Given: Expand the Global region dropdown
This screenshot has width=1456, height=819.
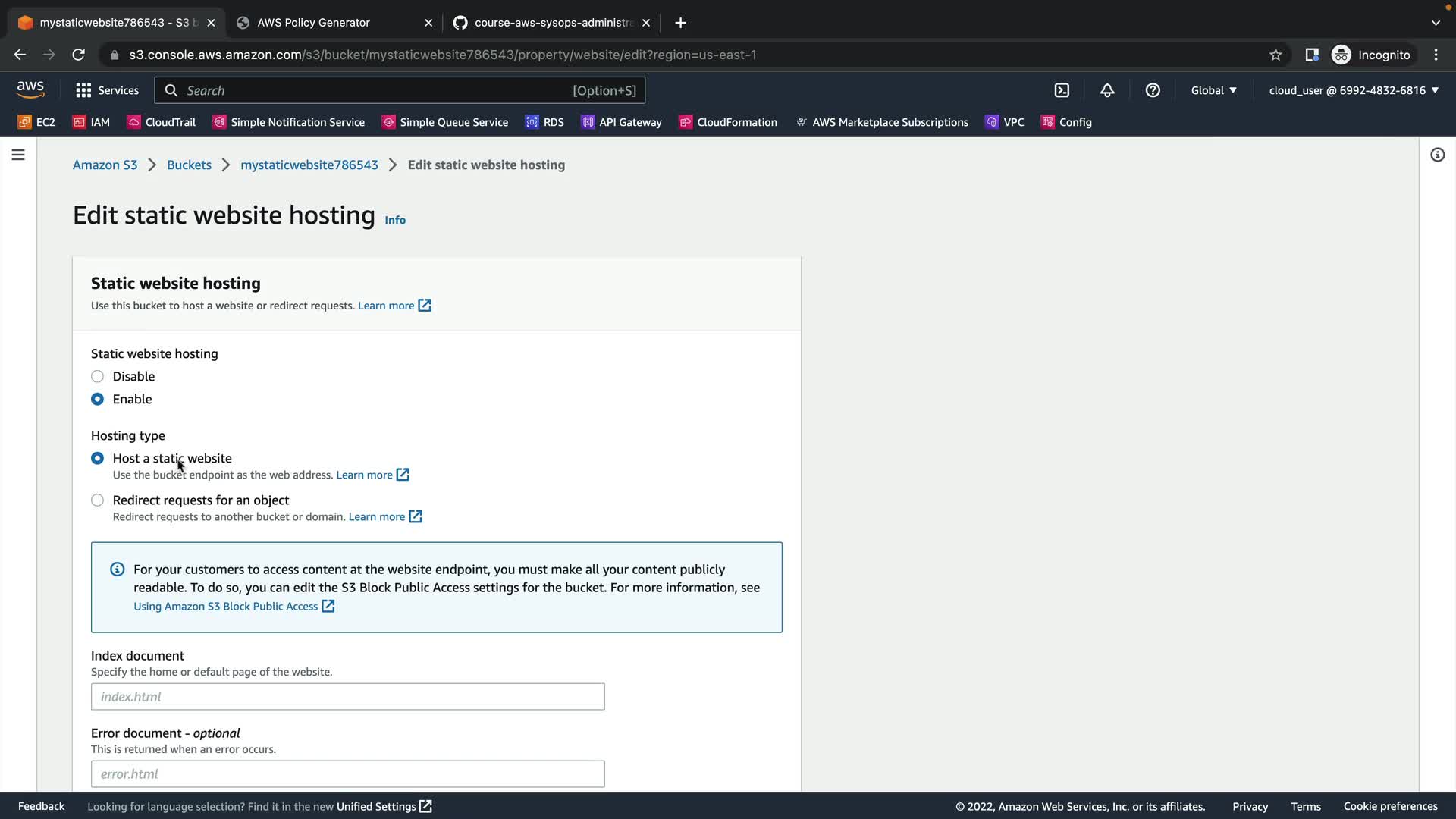Looking at the screenshot, I should coord(1213,90).
